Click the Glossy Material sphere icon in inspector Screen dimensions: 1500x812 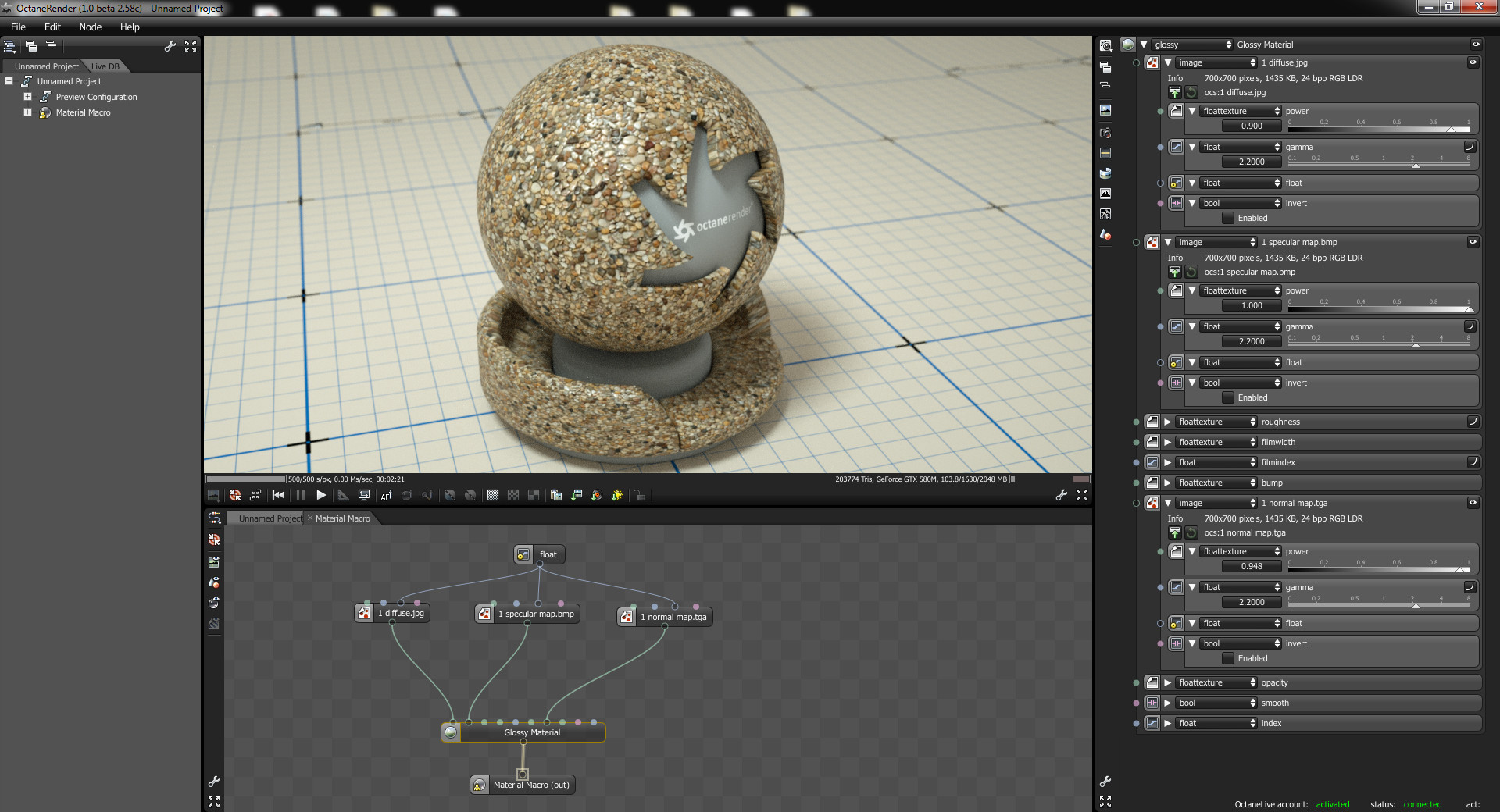pos(1127,45)
